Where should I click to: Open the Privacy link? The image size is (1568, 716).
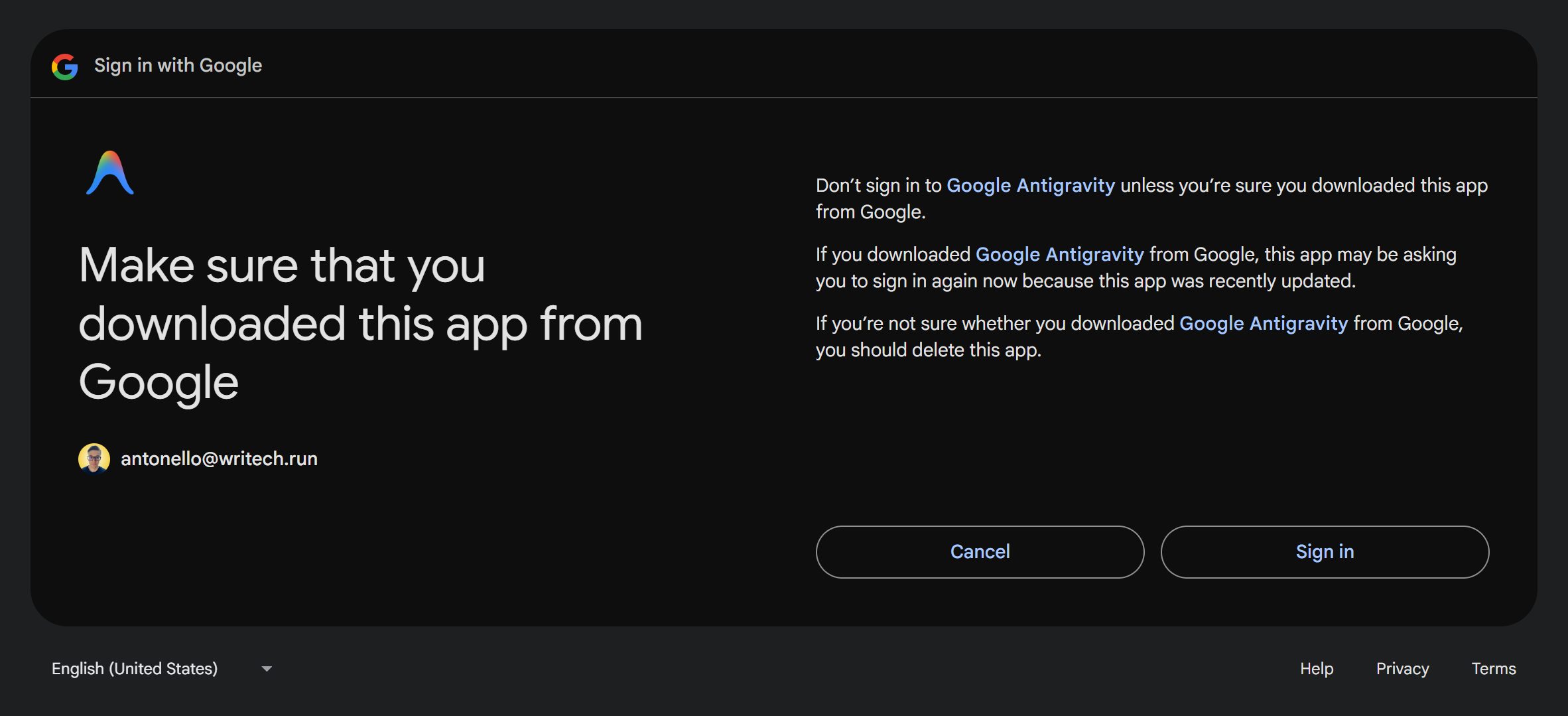[x=1402, y=668]
